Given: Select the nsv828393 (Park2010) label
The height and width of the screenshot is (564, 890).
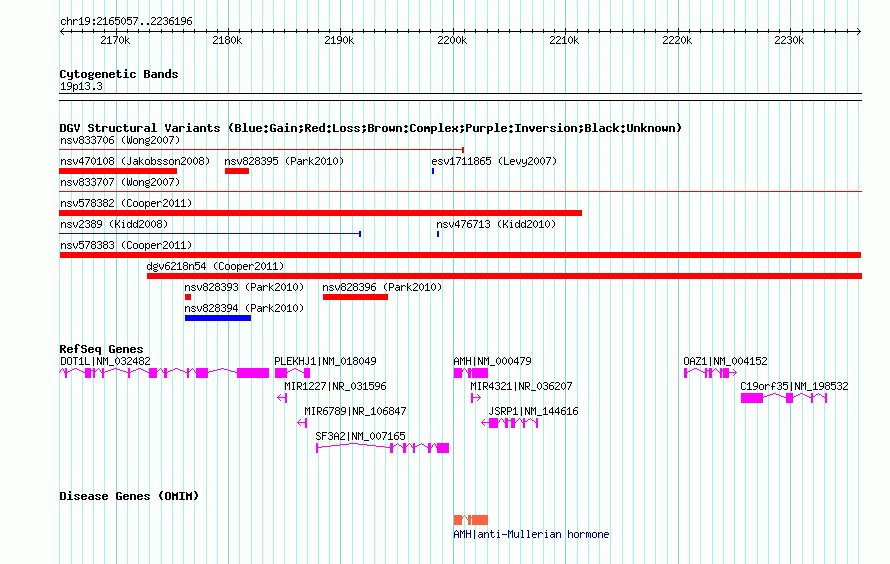Looking at the screenshot, I should click(244, 287).
